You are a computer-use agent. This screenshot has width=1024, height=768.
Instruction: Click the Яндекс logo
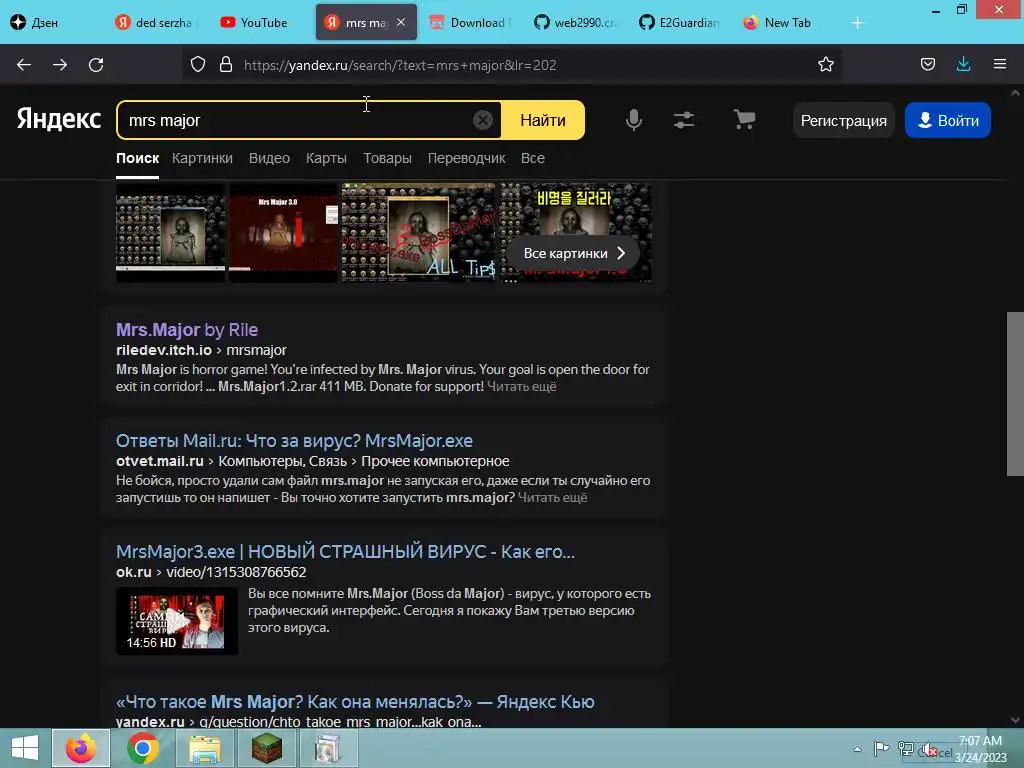[x=59, y=120]
